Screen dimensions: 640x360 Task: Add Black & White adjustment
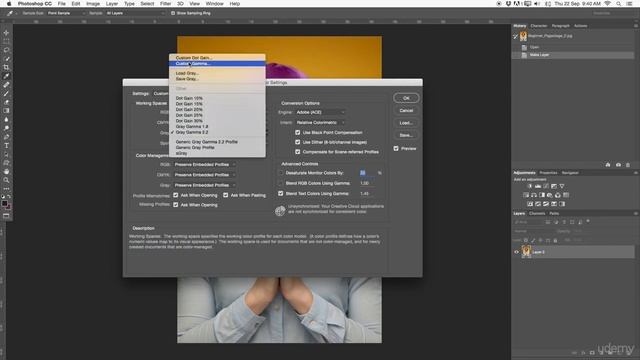542,195
